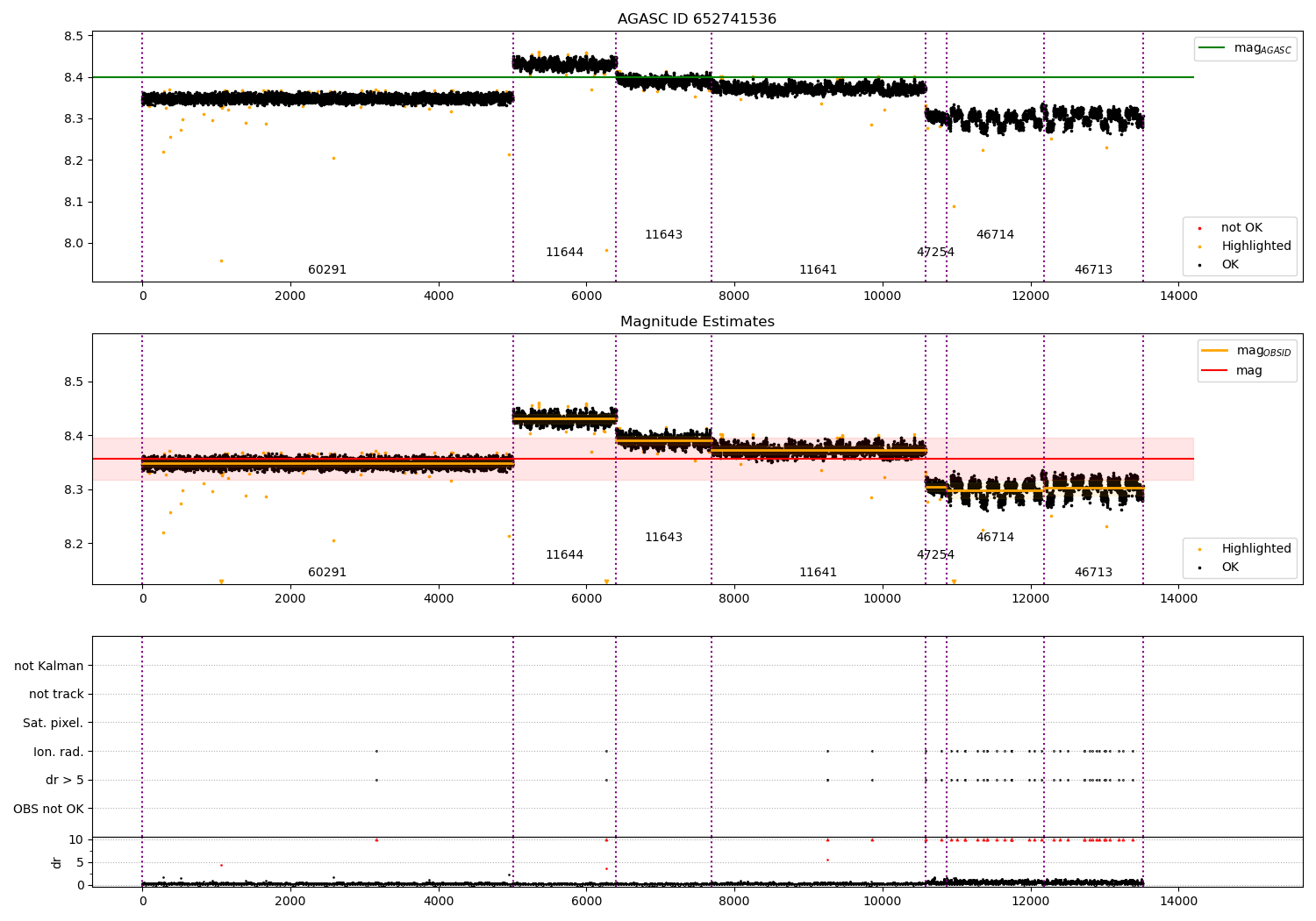Click the 10 tick label on the dr axis
The width and height of the screenshot is (1316, 921).
(76, 839)
